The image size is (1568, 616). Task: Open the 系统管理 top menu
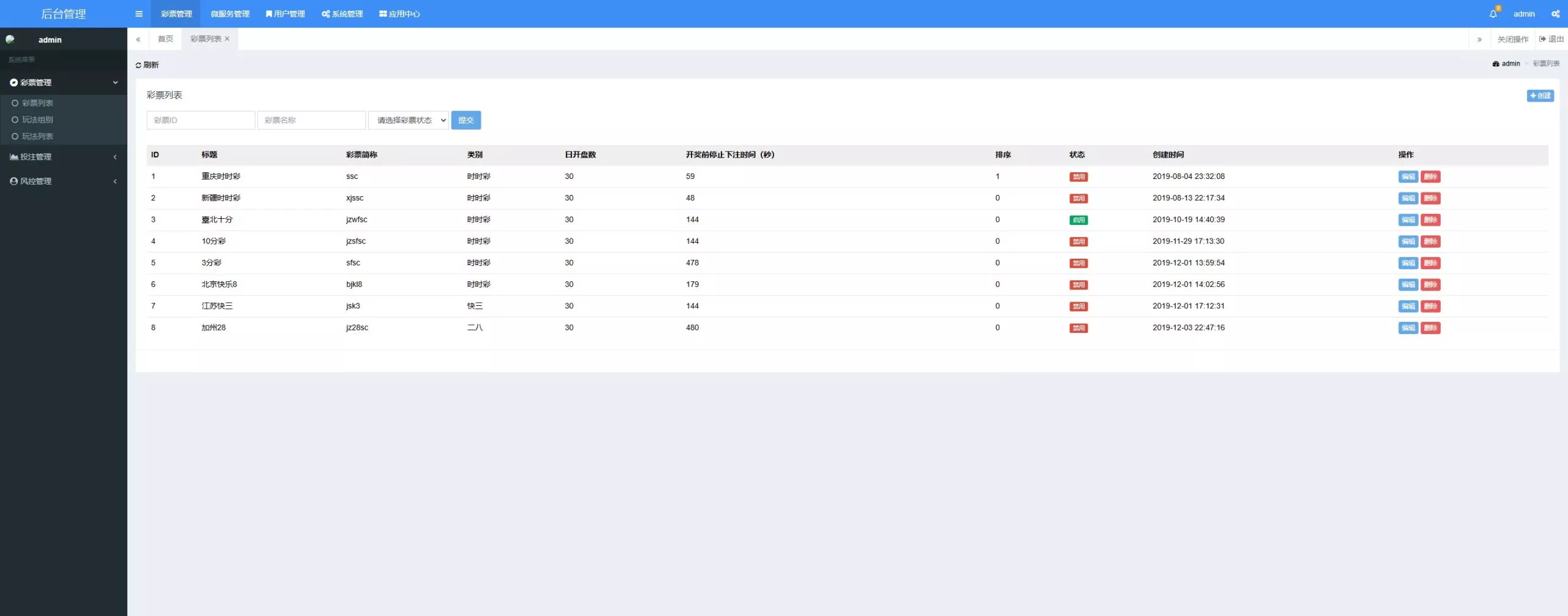coord(342,13)
